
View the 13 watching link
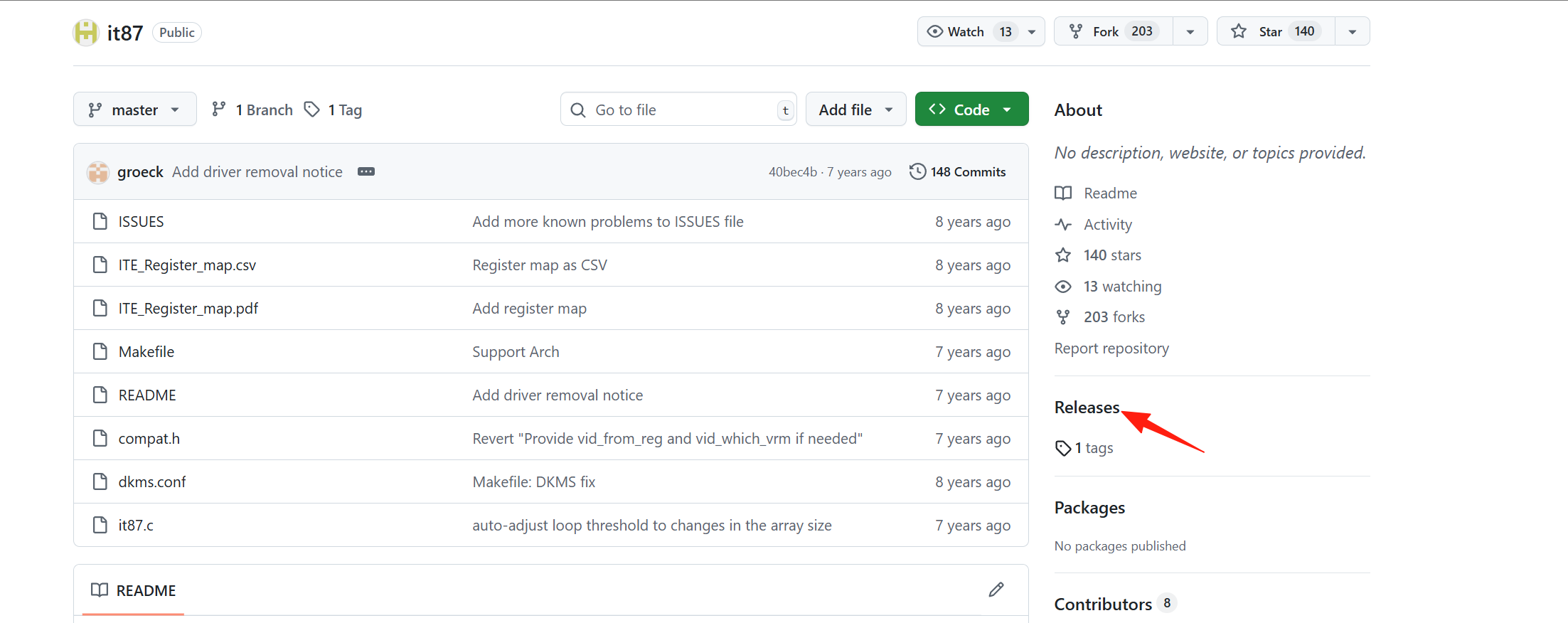(1109, 287)
